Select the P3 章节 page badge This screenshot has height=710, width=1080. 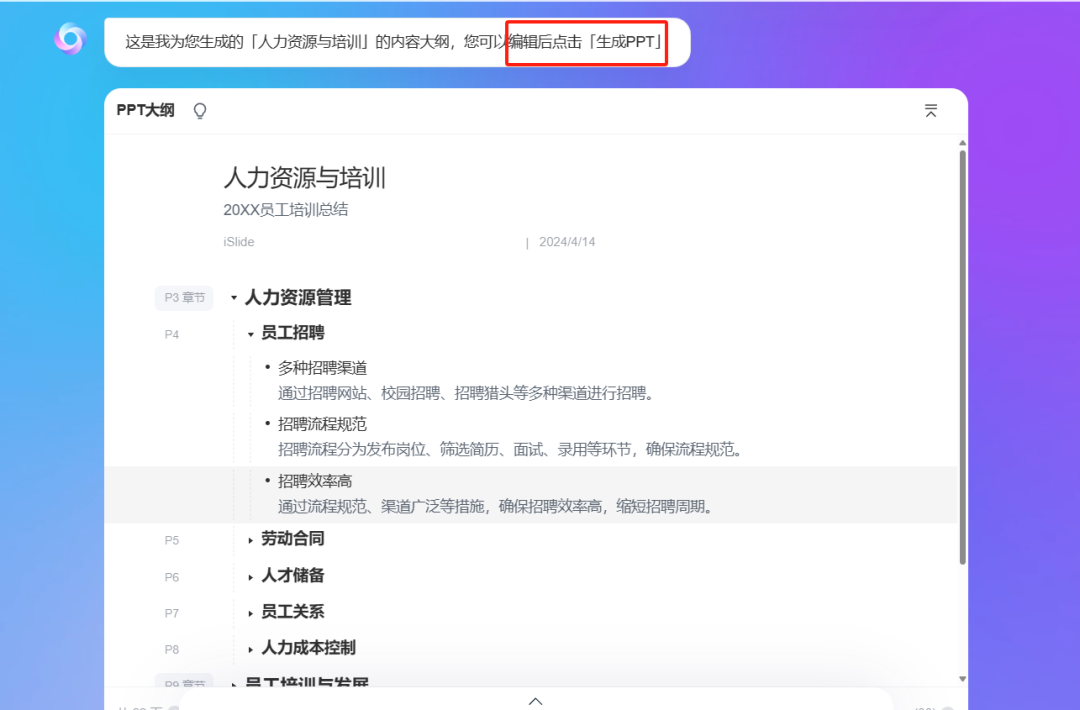click(184, 297)
